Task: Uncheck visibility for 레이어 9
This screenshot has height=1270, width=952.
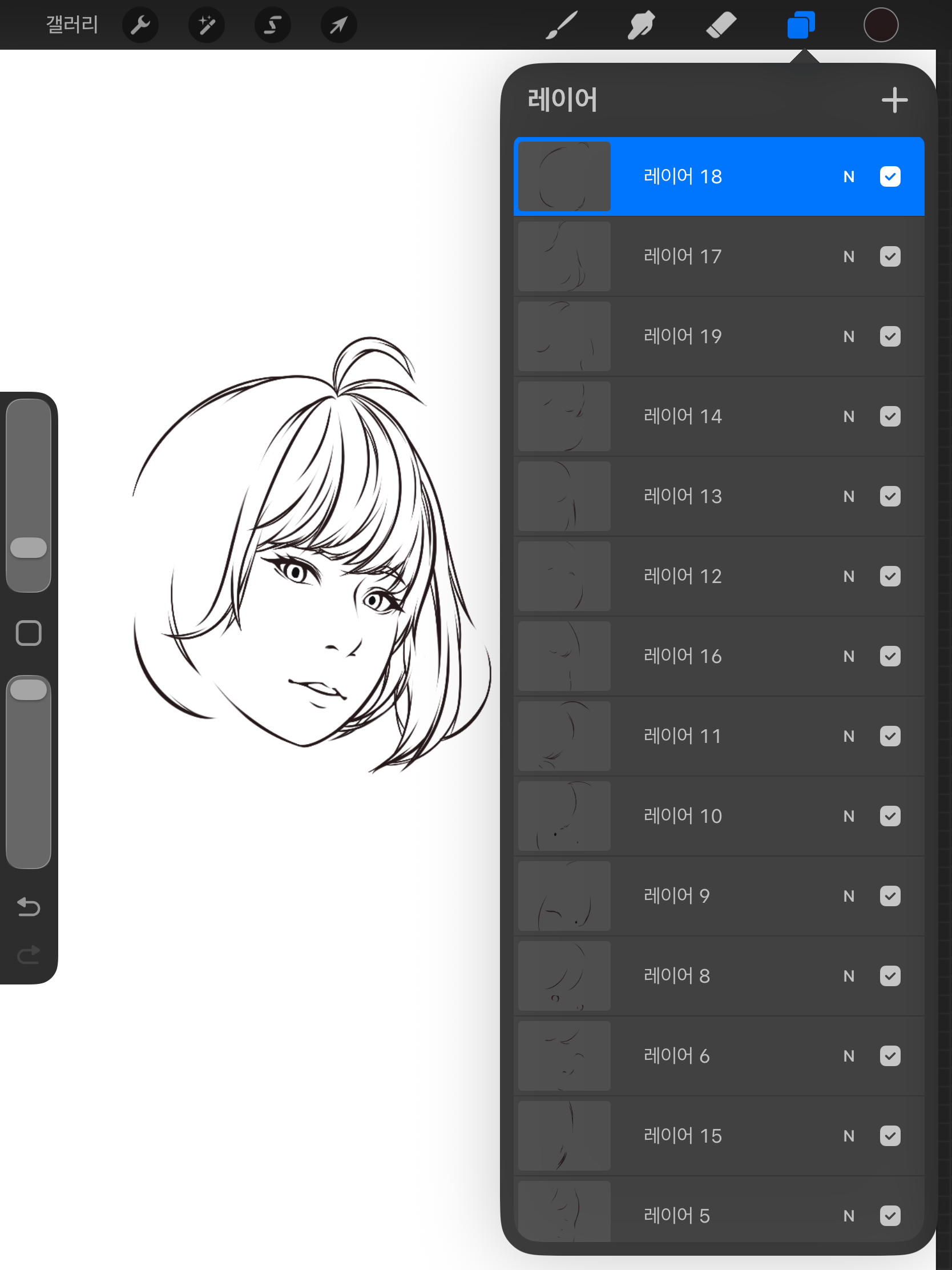Action: 889,895
